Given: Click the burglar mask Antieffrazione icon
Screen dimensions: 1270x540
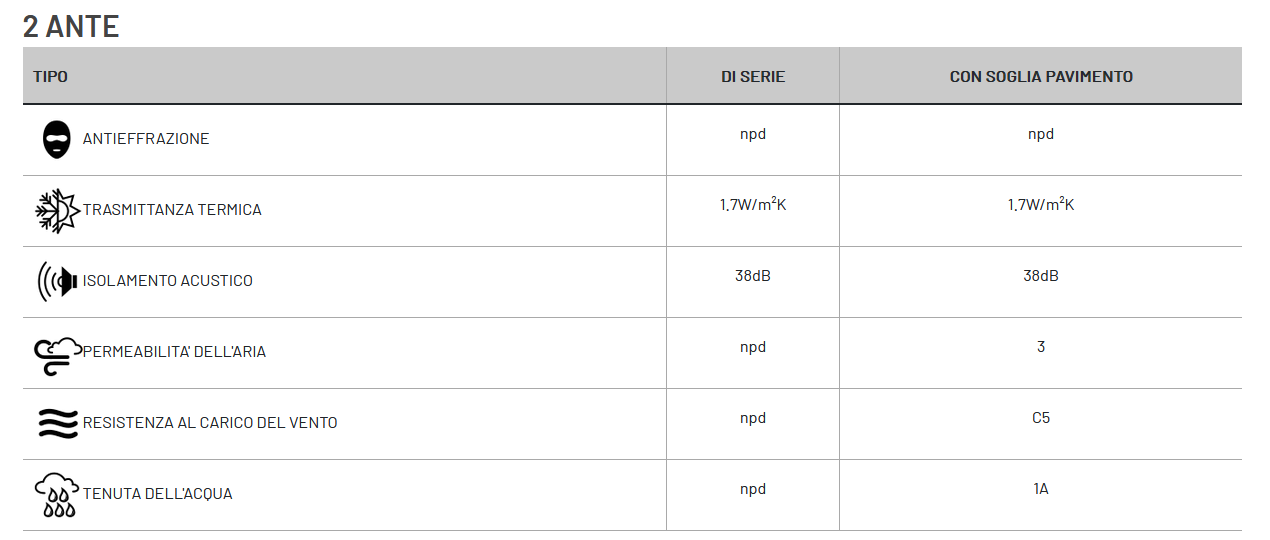Looking at the screenshot, I should click(57, 139).
